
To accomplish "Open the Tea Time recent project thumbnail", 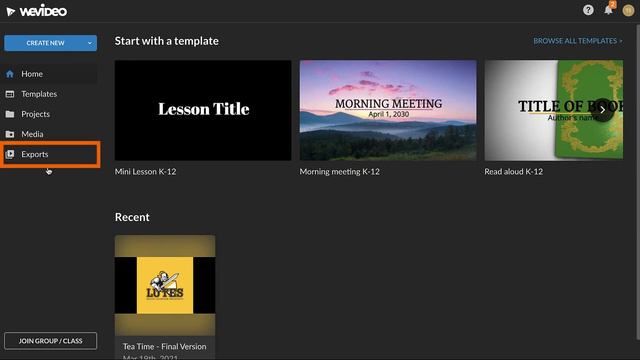I will tap(165, 285).
